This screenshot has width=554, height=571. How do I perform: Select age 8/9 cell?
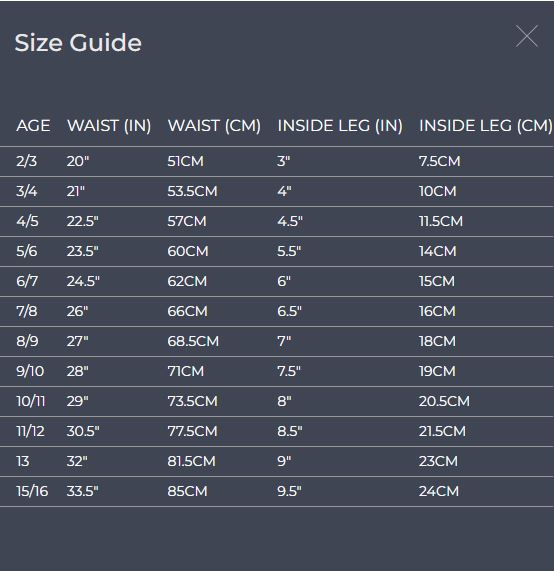27,341
